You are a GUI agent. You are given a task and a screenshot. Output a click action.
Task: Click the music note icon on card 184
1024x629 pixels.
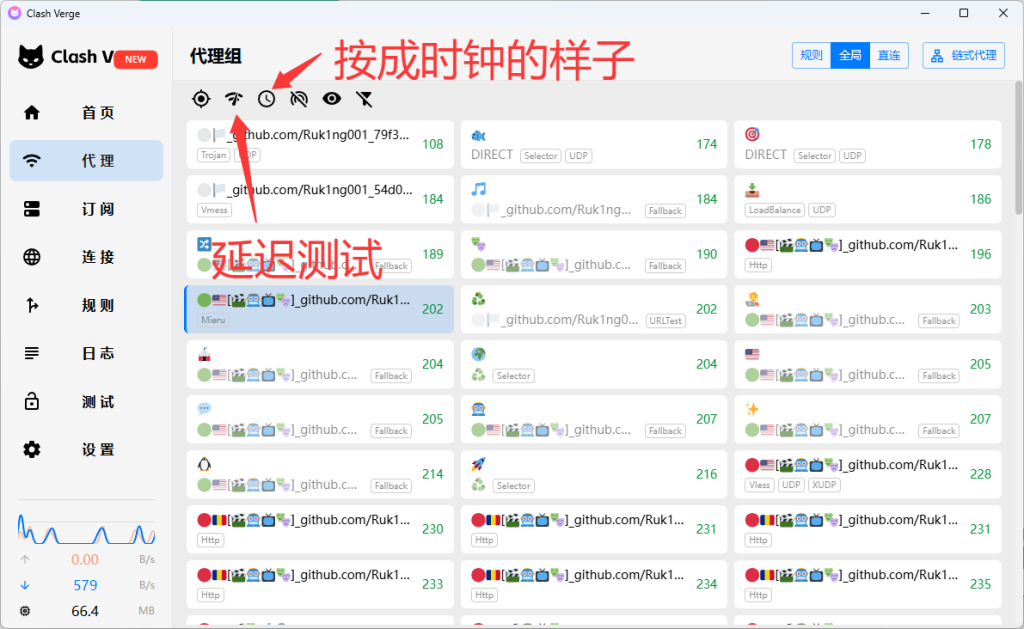479,189
